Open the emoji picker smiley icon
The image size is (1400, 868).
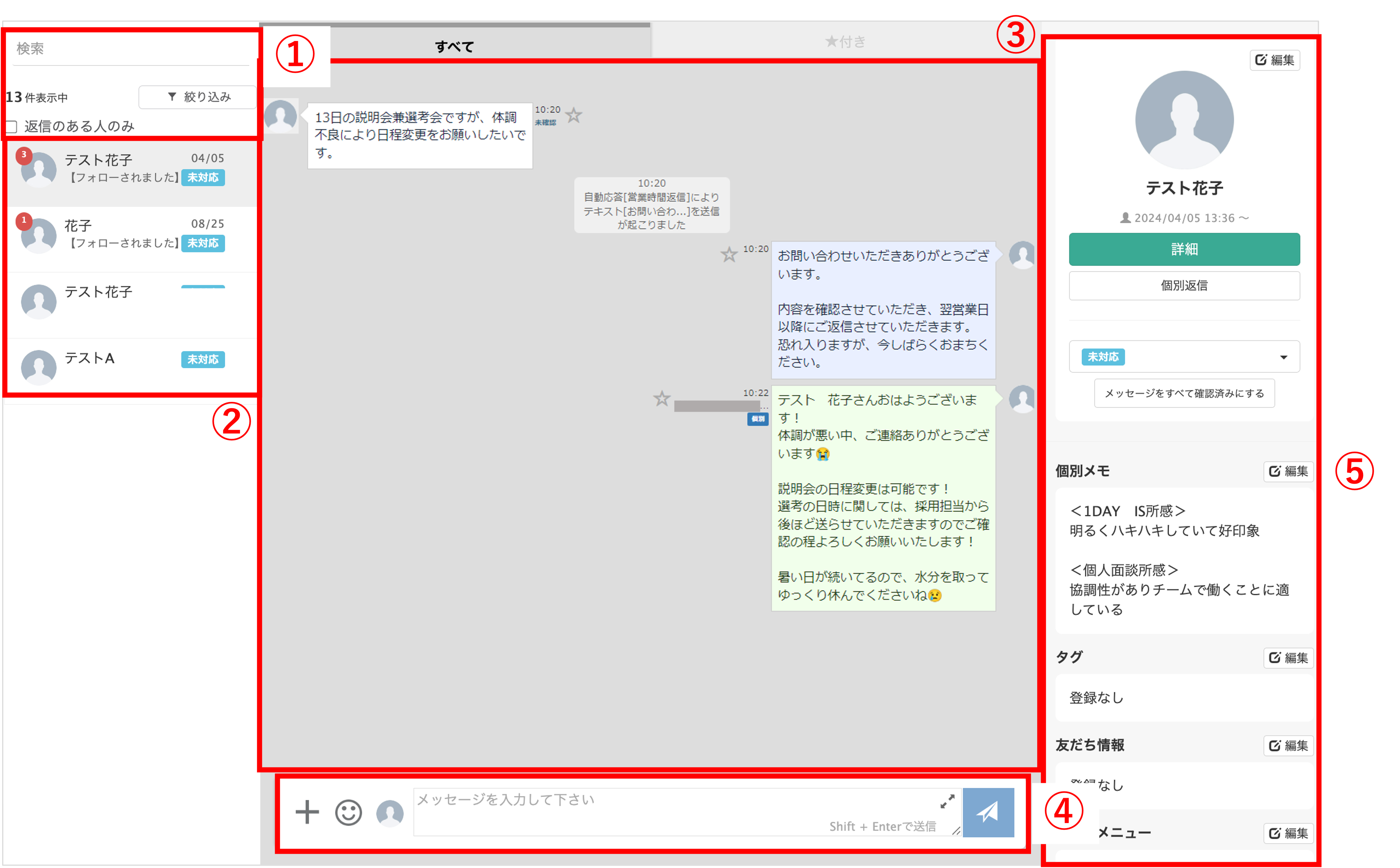(x=348, y=813)
